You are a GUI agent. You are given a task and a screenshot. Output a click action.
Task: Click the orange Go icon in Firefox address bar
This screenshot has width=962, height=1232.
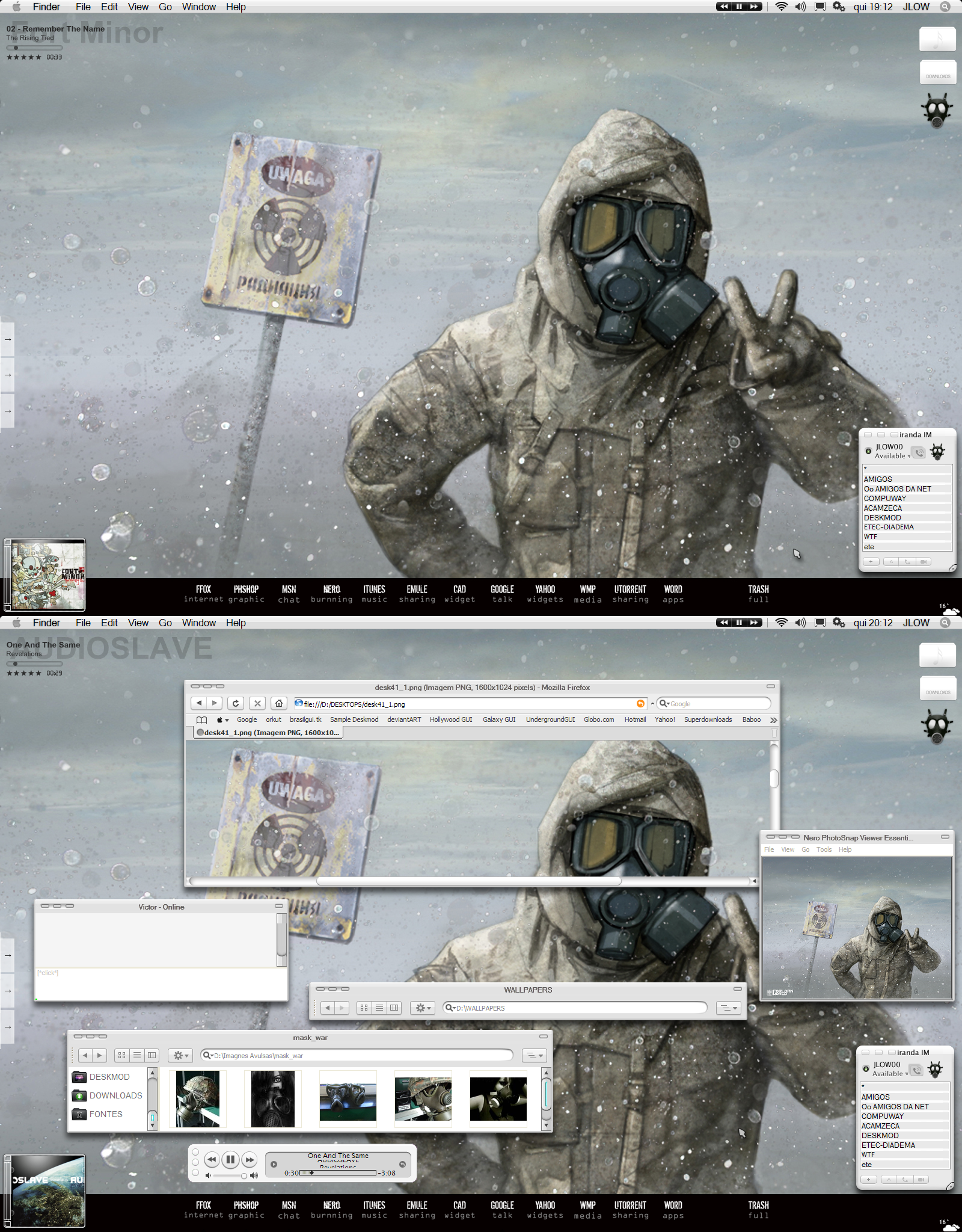point(640,703)
